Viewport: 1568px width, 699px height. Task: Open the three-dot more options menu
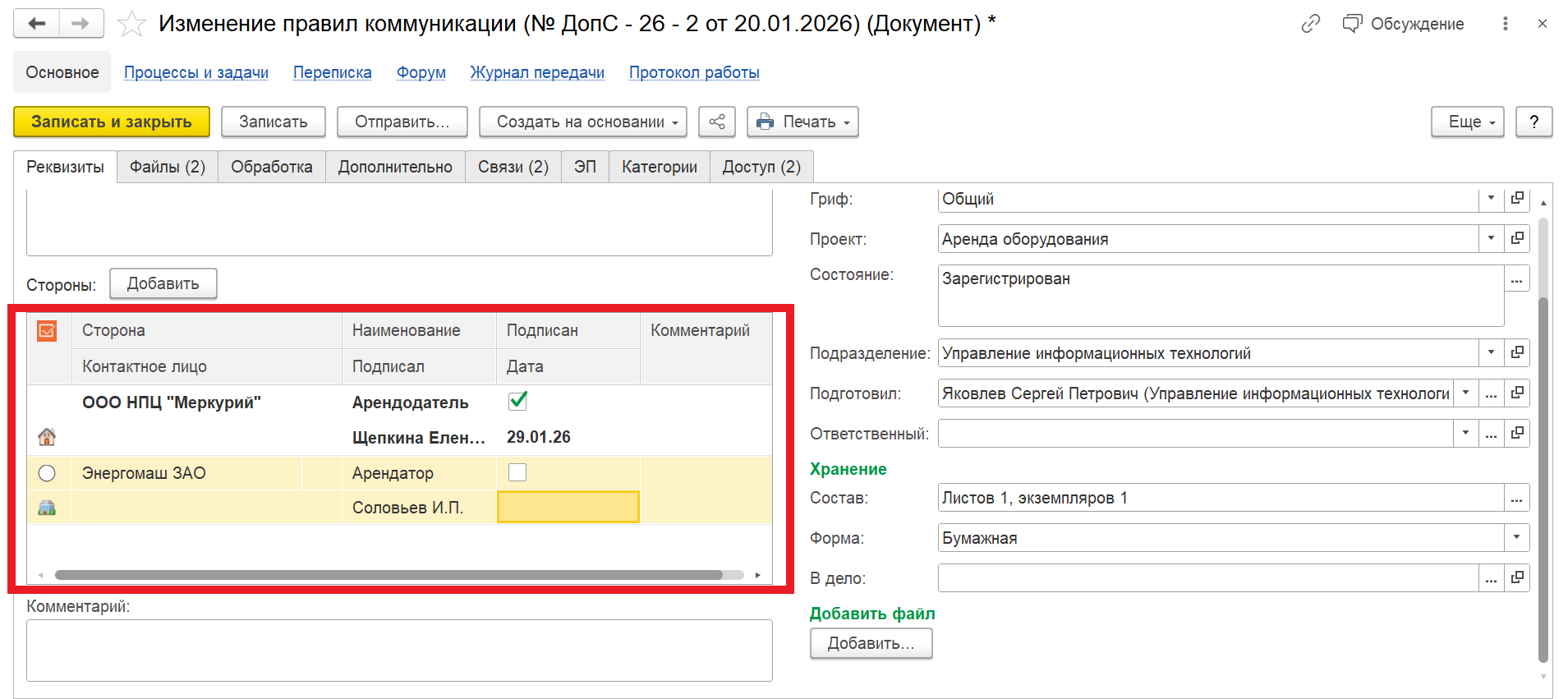coord(1505,24)
